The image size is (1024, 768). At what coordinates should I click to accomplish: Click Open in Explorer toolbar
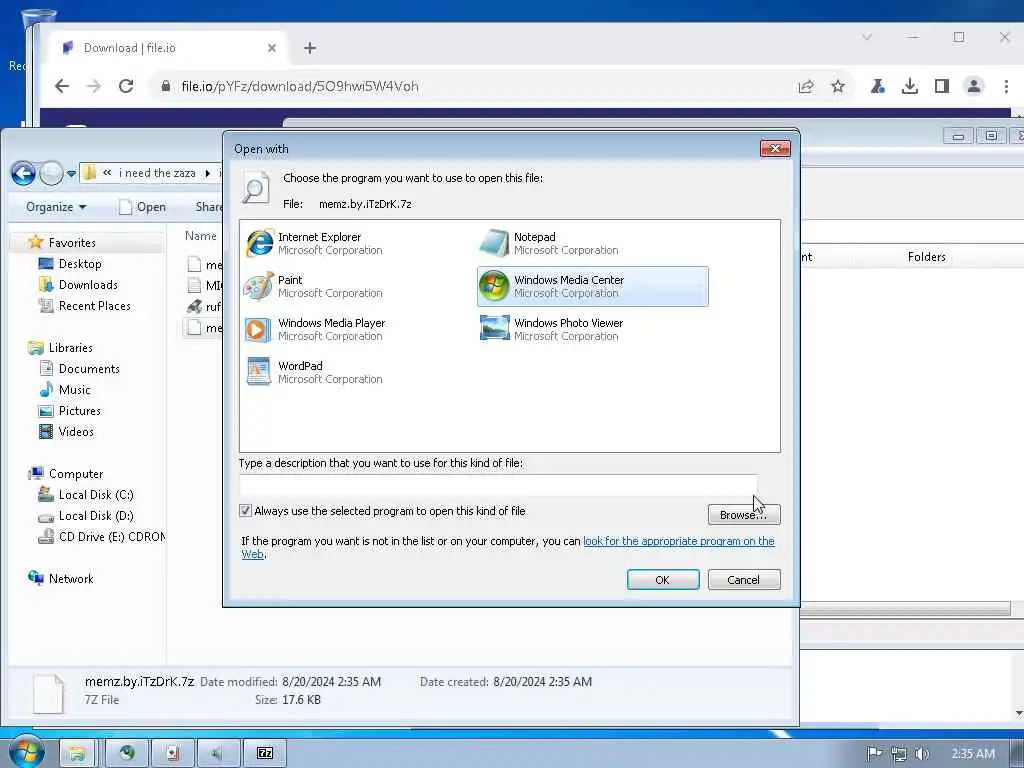(142, 207)
